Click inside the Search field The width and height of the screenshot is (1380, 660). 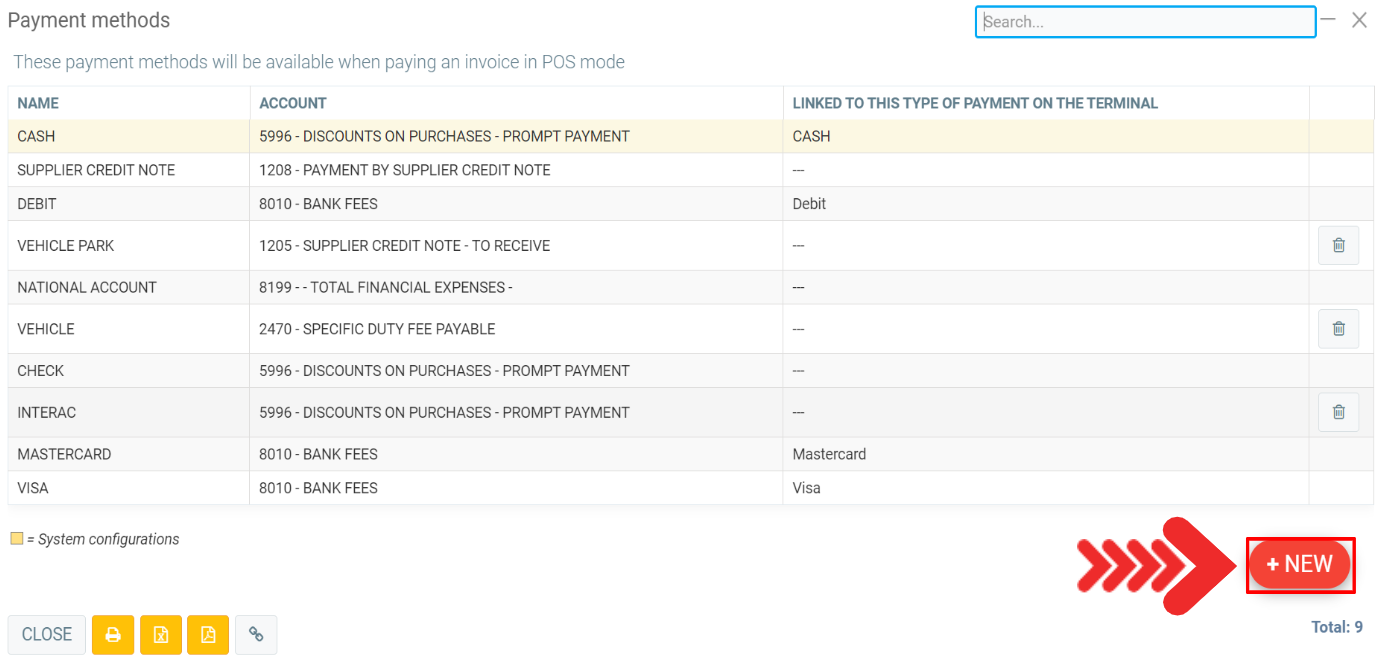click(1145, 21)
